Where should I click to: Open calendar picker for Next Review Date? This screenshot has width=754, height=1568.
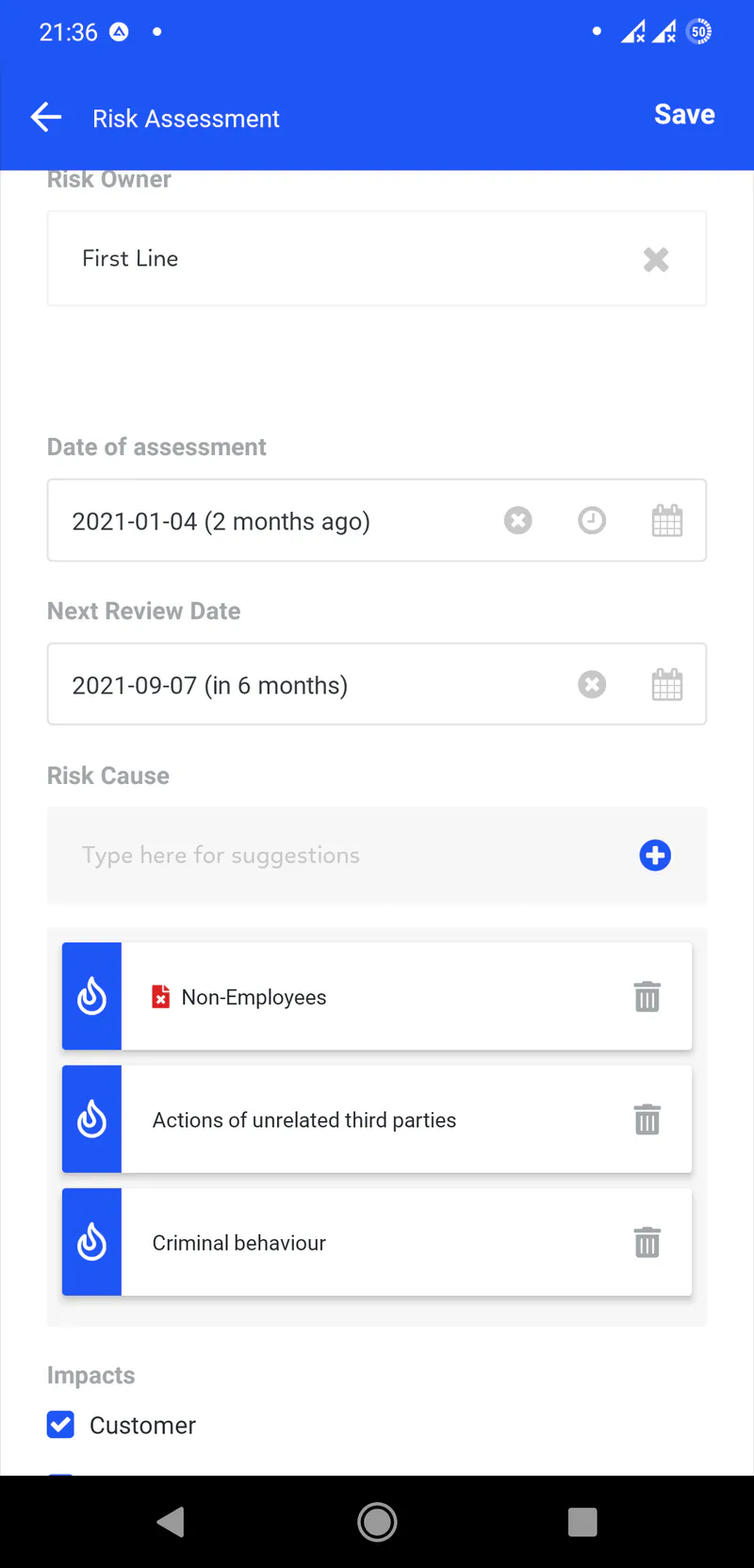(667, 684)
